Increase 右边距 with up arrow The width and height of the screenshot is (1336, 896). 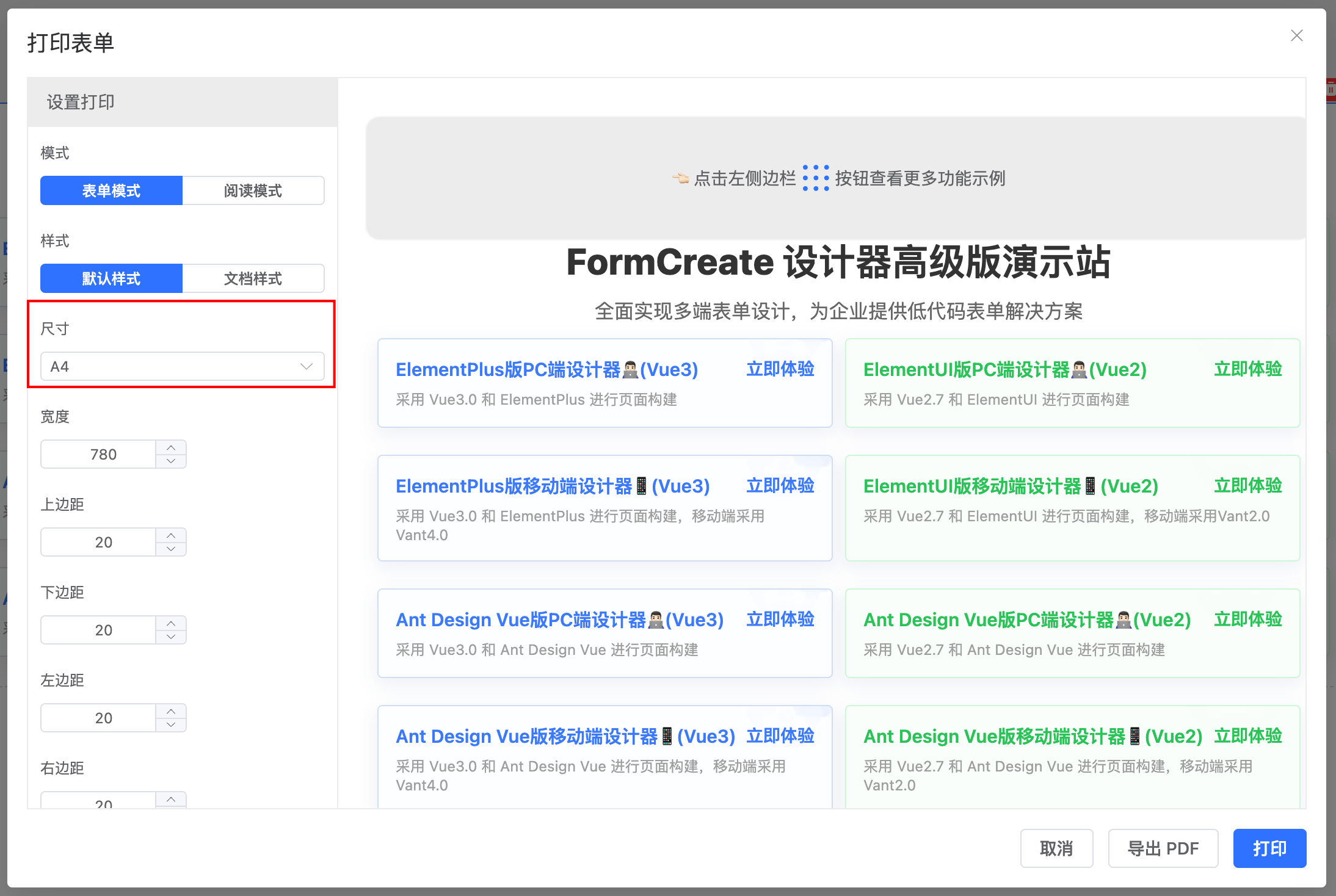coord(171,799)
